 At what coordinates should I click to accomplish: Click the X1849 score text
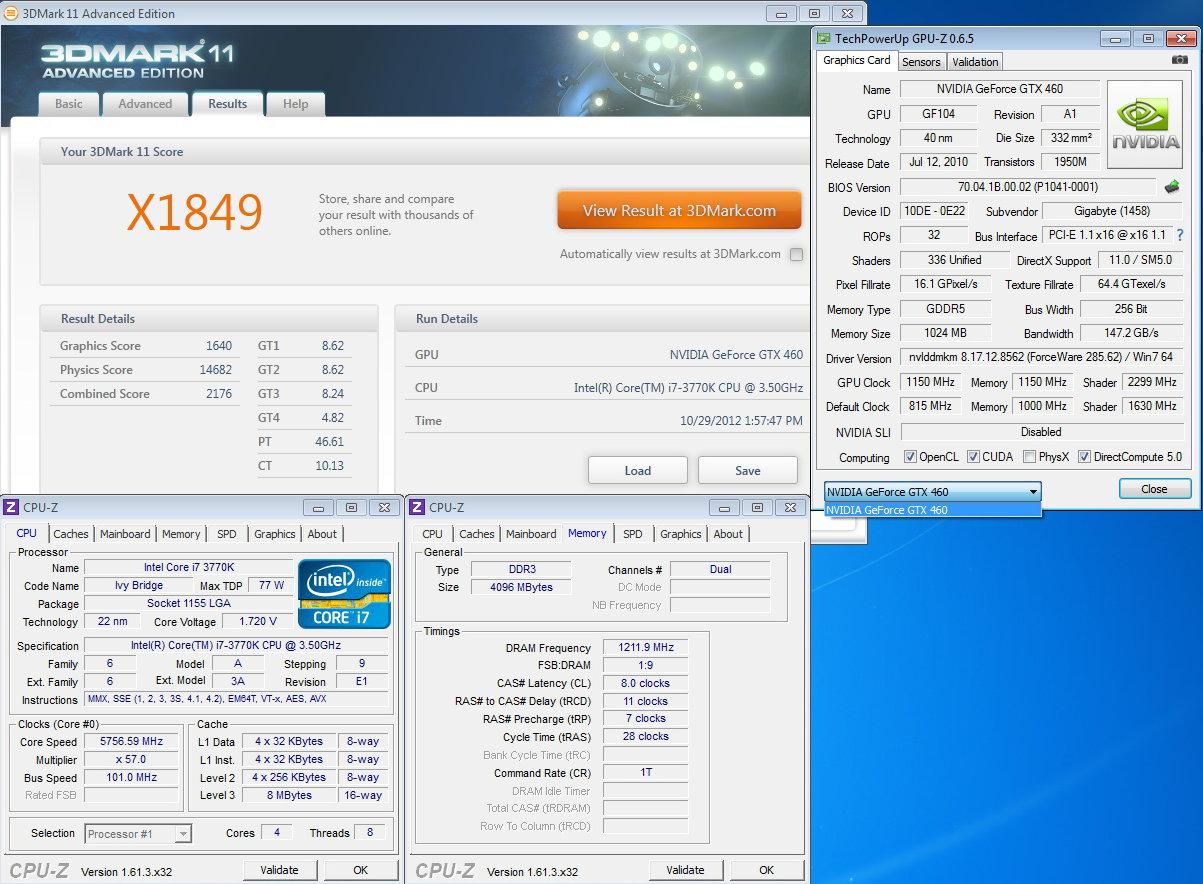[194, 212]
